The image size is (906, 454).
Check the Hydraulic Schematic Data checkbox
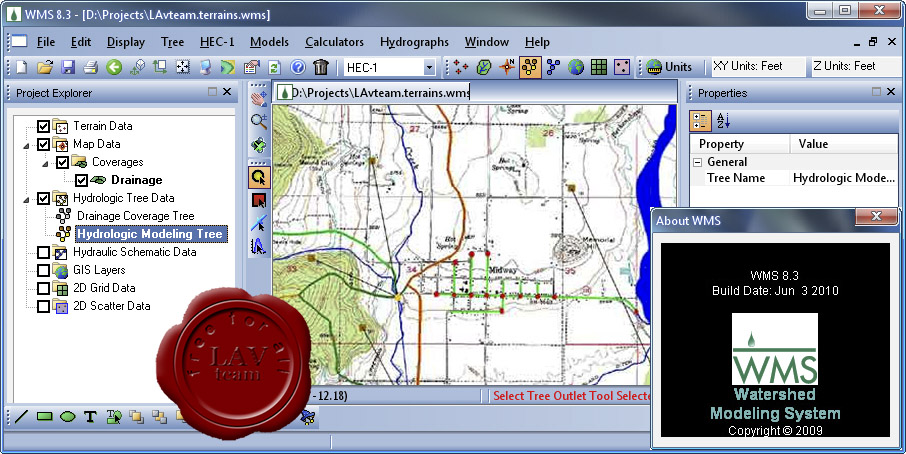(x=43, y=252)
